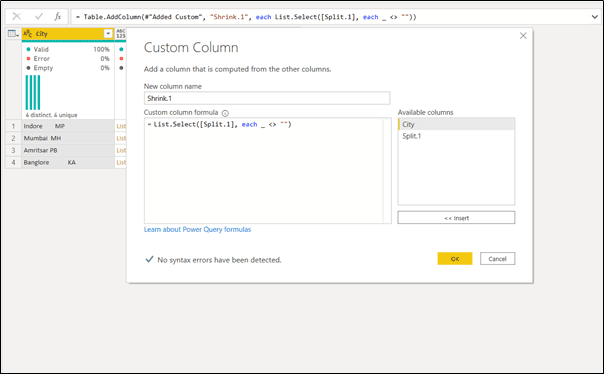
Task: Expand the formula bar with chevron
Action: [594, 17]
